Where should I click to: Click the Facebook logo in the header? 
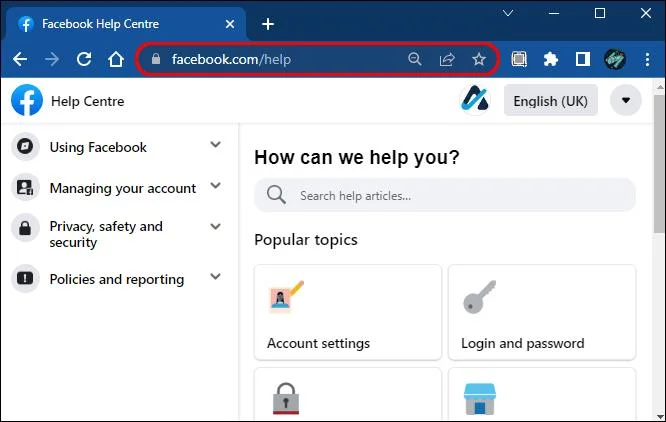pos(27,100)
